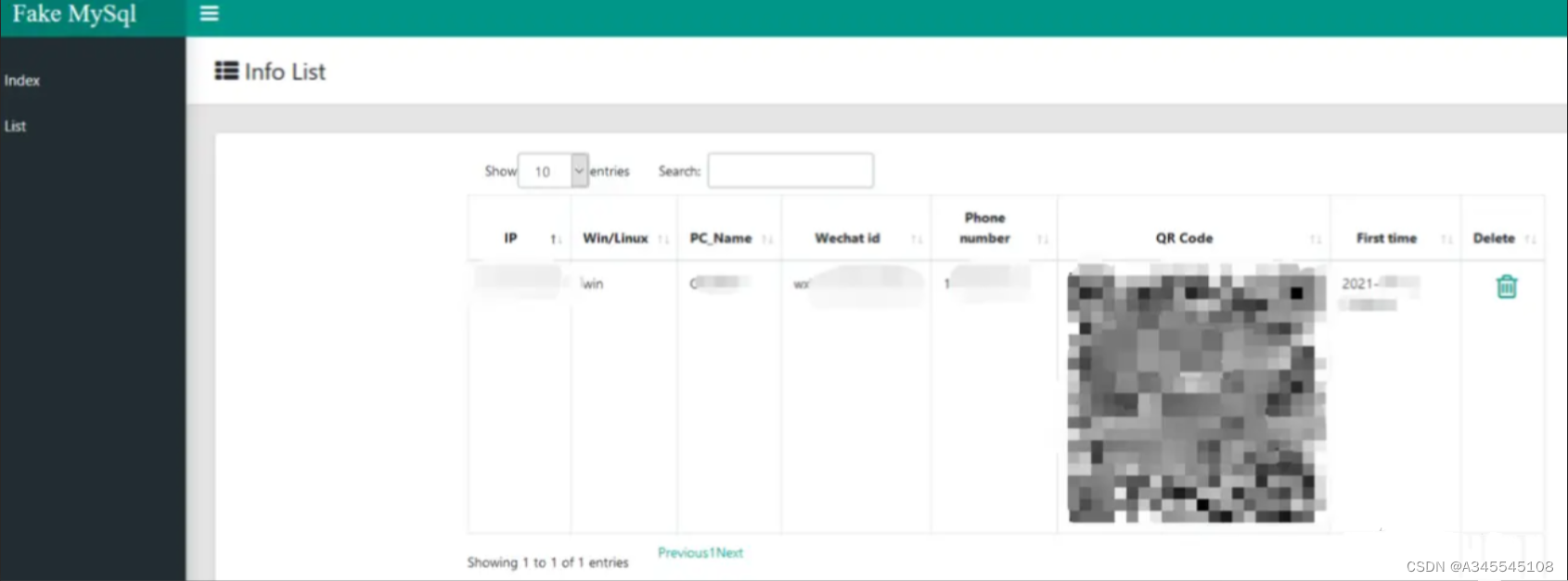Delete the entry with trash icon
The image size is (1568, 581).
pyautogui.click(x=1507, y=287)
